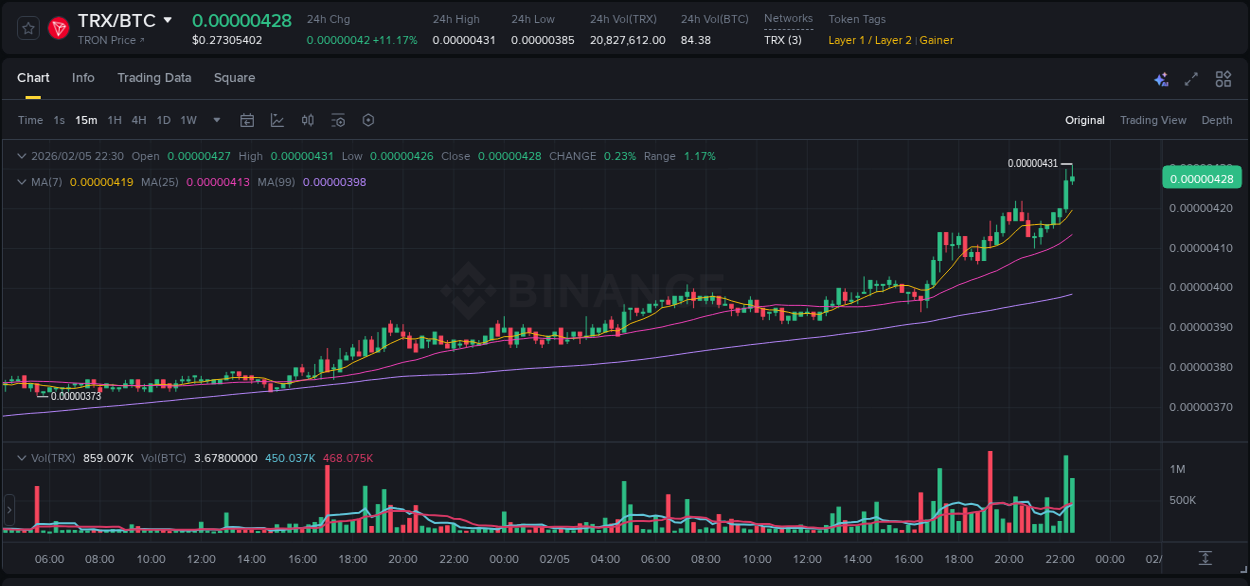This screenshot has width=1250, height=586.
Task: Select the 1D timeframe button
Action: click(x=163, y=120)
